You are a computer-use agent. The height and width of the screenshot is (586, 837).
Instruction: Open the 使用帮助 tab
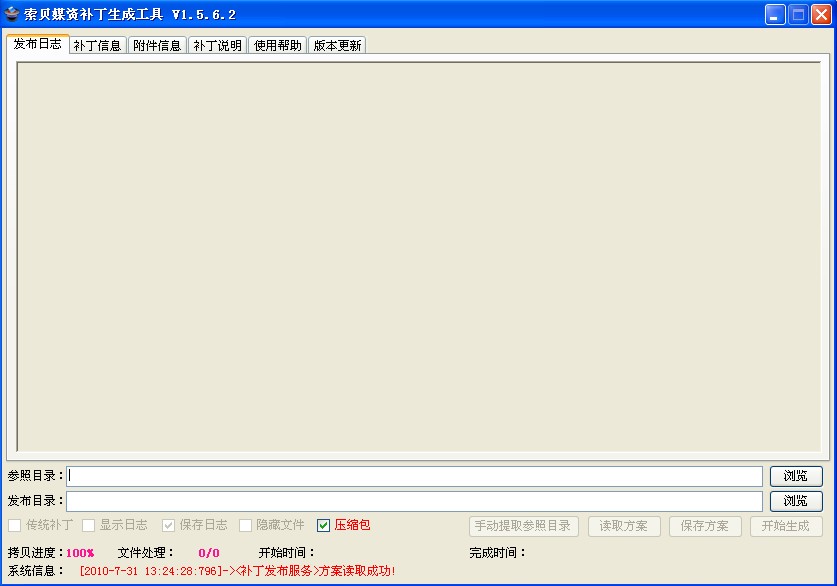click(x=278, y=45)
